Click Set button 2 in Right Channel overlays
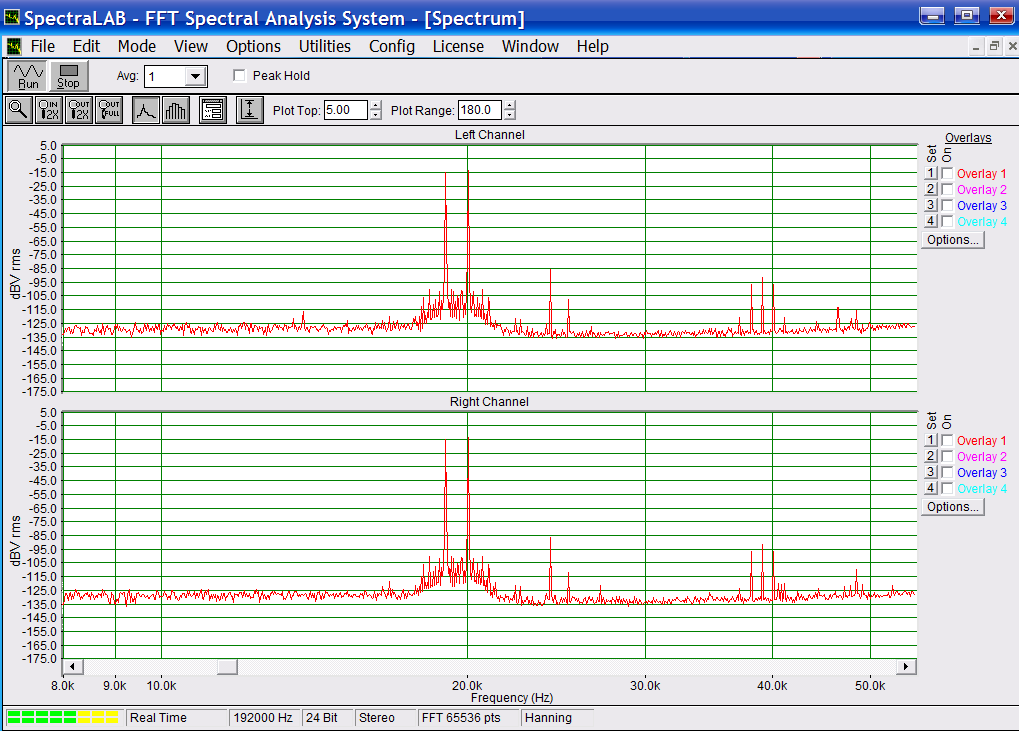 tap(930, 457)
